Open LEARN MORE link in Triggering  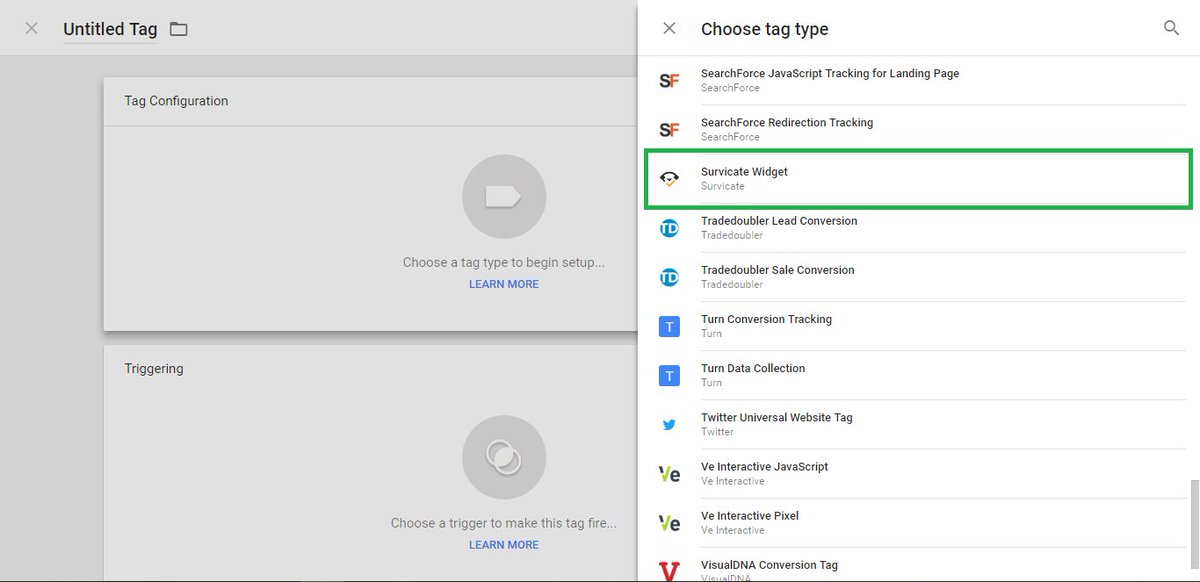pos(504,545)
